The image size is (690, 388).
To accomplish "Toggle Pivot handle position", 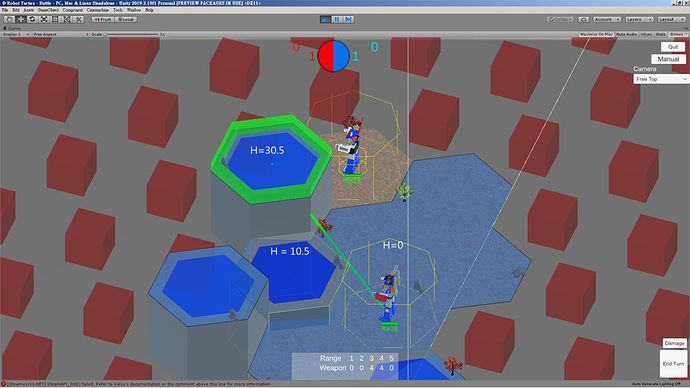I will 103,19.
